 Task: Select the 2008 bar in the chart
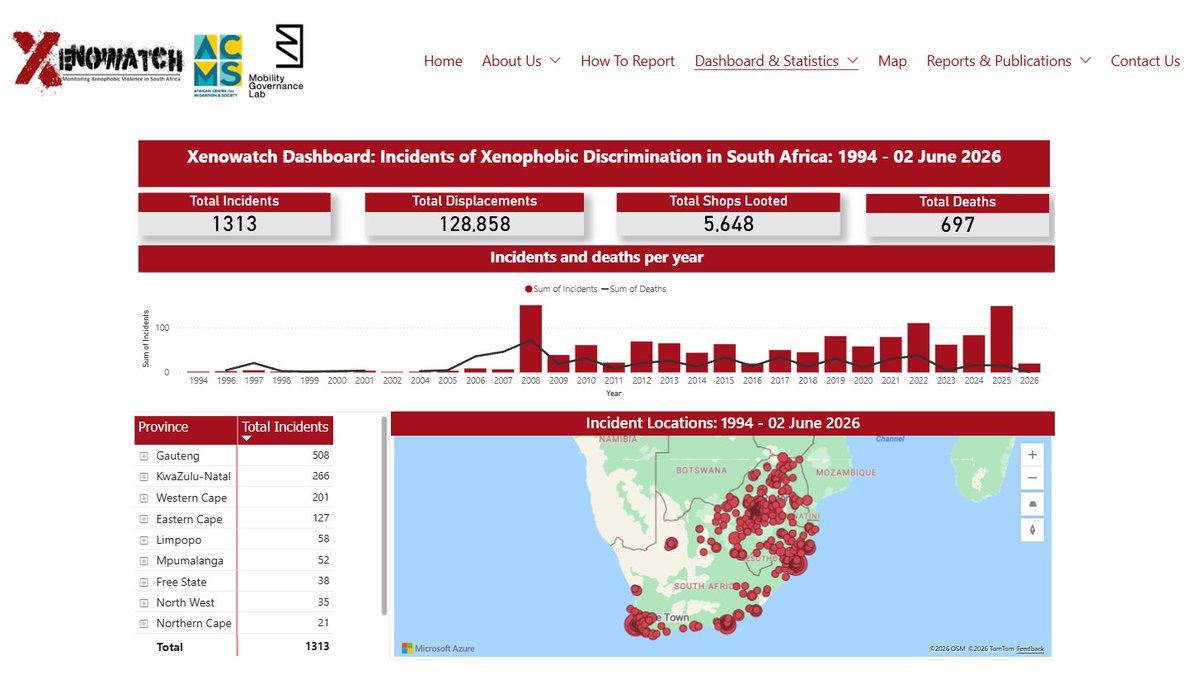pos(531,338)
